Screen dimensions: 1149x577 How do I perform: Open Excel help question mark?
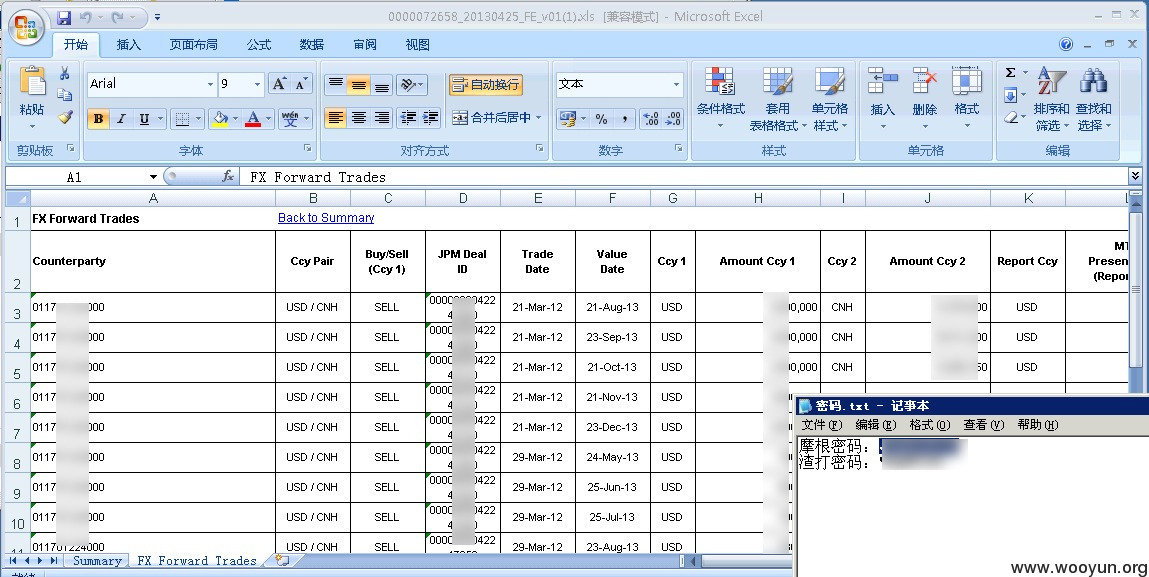[1066, 44]
